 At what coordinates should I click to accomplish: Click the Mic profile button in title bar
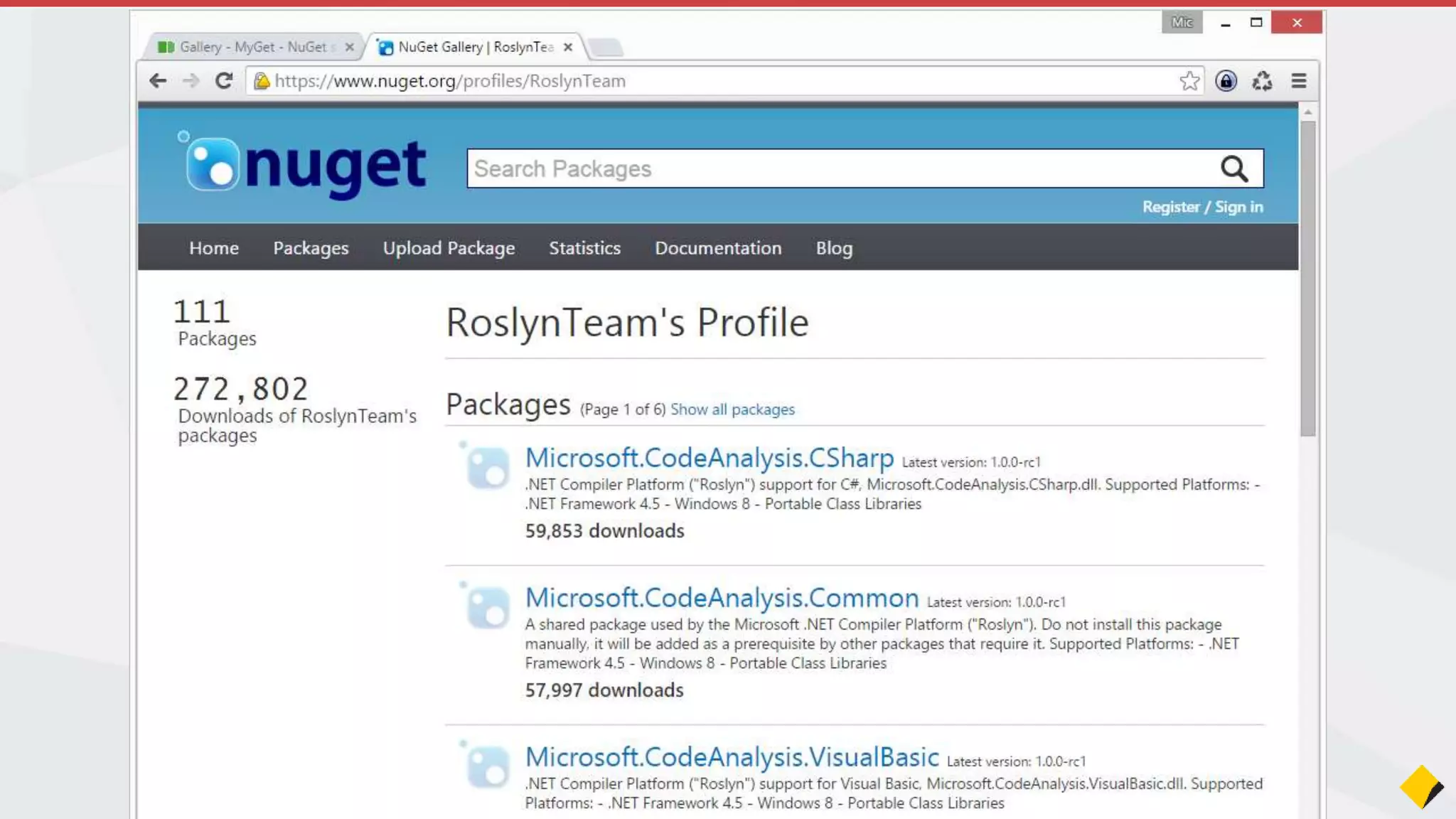pyautogui.click(x=1182, y=23)
